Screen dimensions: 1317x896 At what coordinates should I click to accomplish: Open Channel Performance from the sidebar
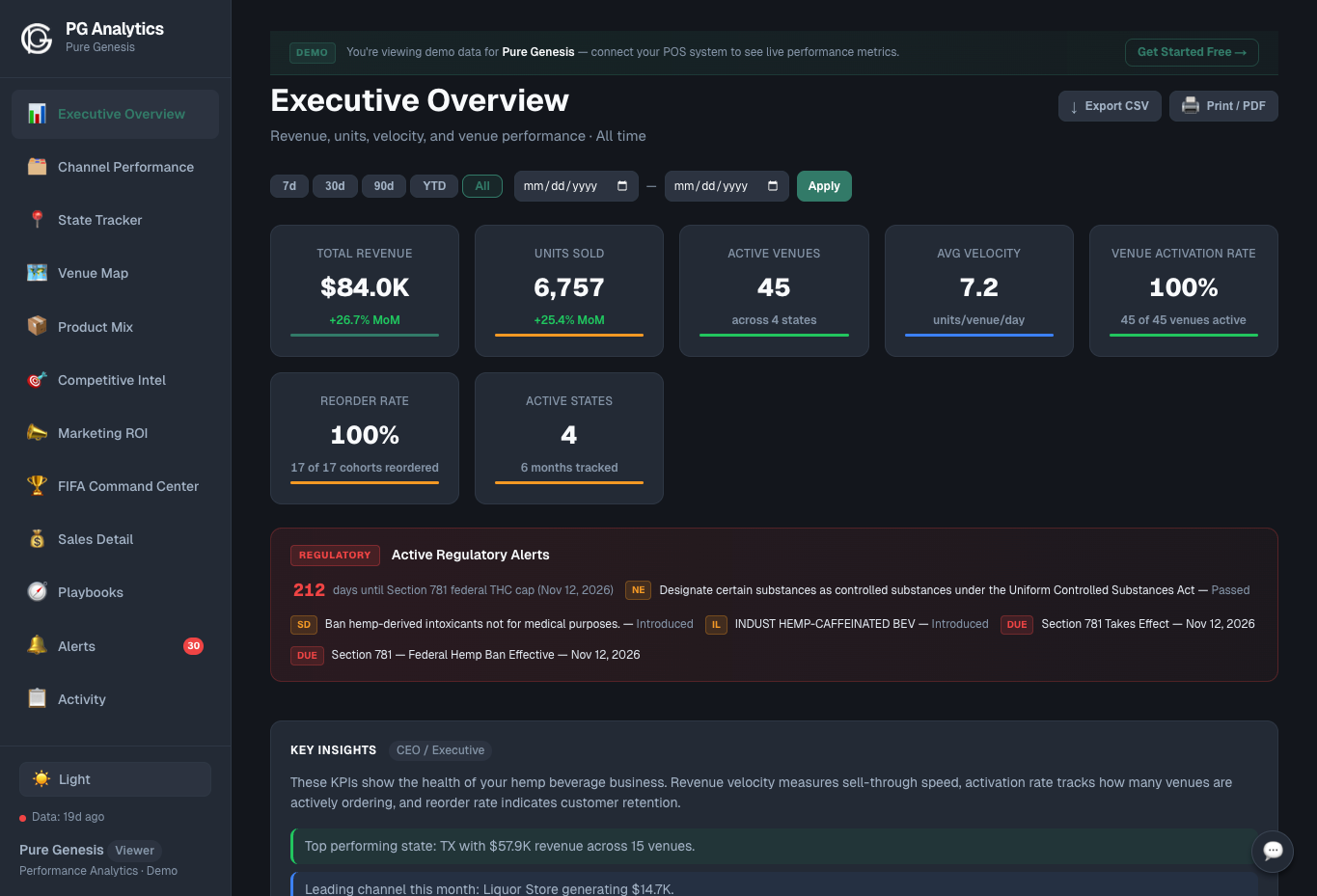(125, 166)
